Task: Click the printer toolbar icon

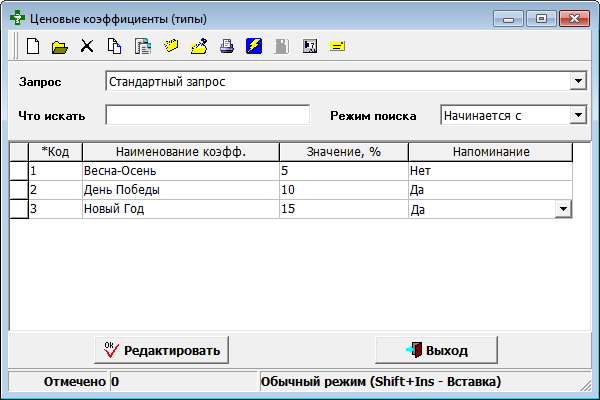Action: pyautogui.click(x=227, y=46)
